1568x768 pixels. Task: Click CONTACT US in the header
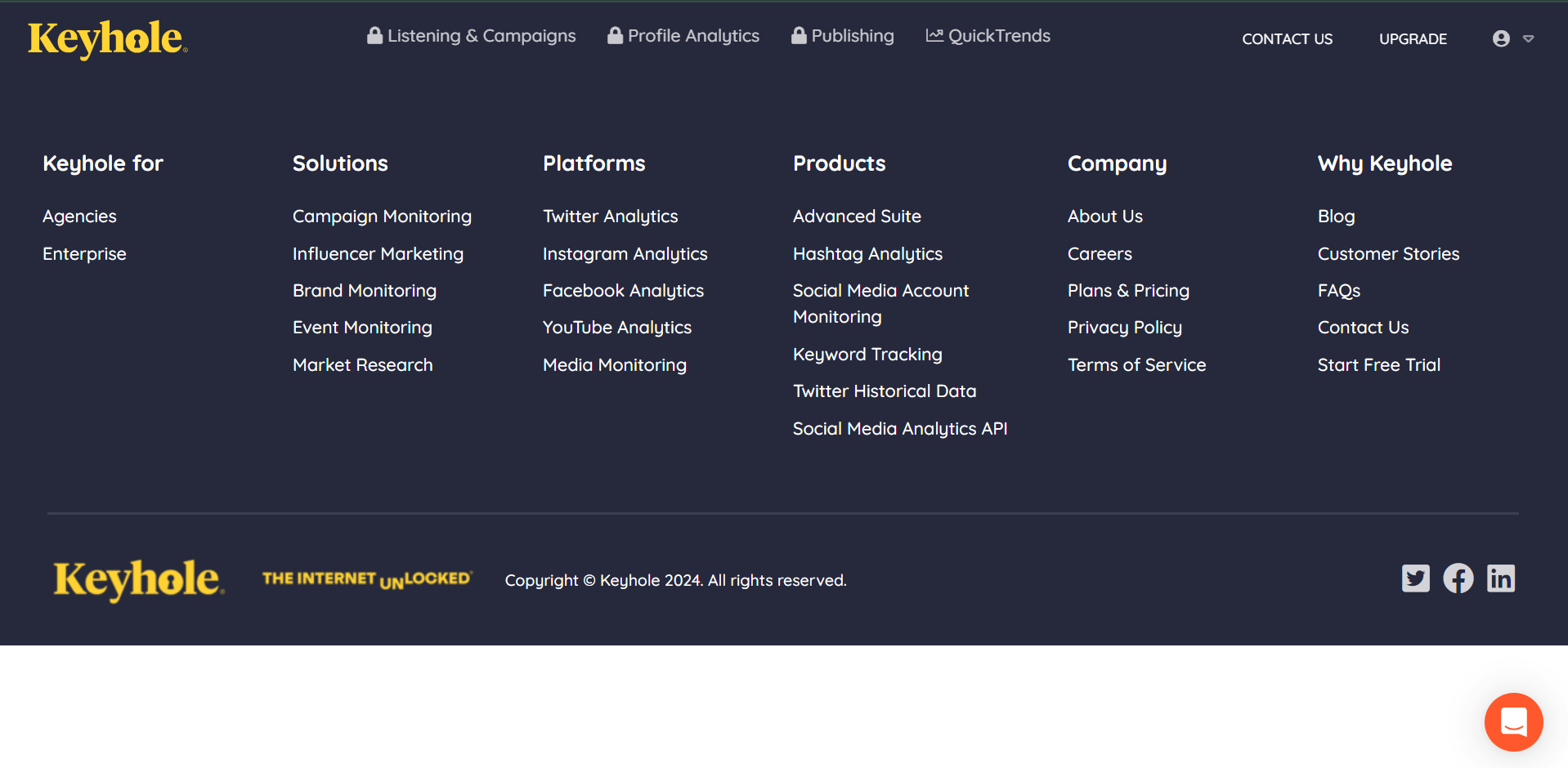1288,39
